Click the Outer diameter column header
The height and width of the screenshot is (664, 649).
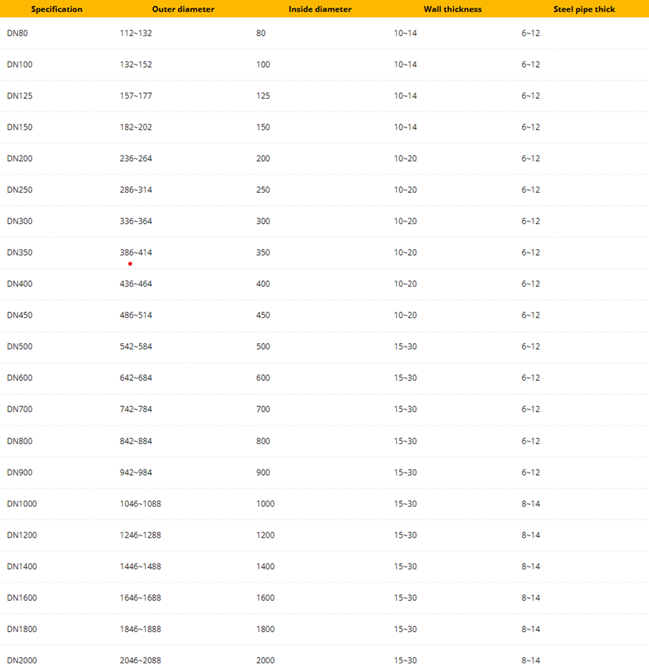coord(182,9)
